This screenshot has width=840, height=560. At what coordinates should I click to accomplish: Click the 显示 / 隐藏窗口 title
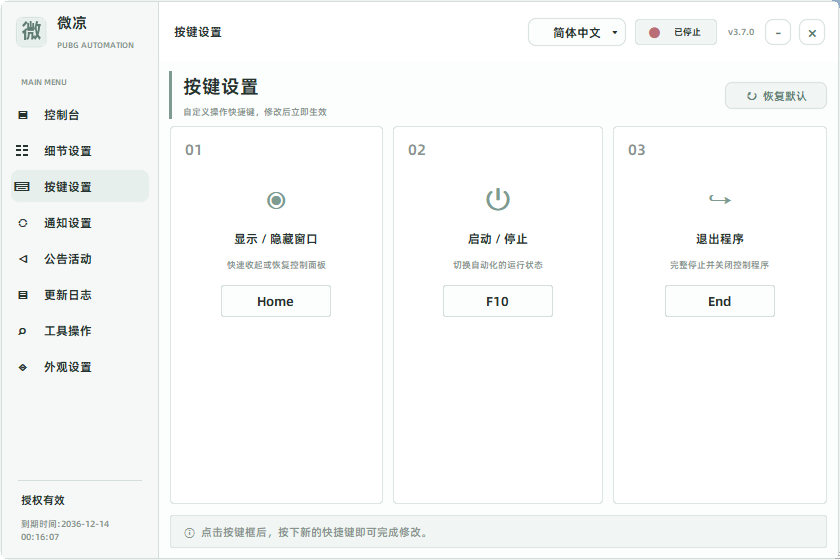276,239
